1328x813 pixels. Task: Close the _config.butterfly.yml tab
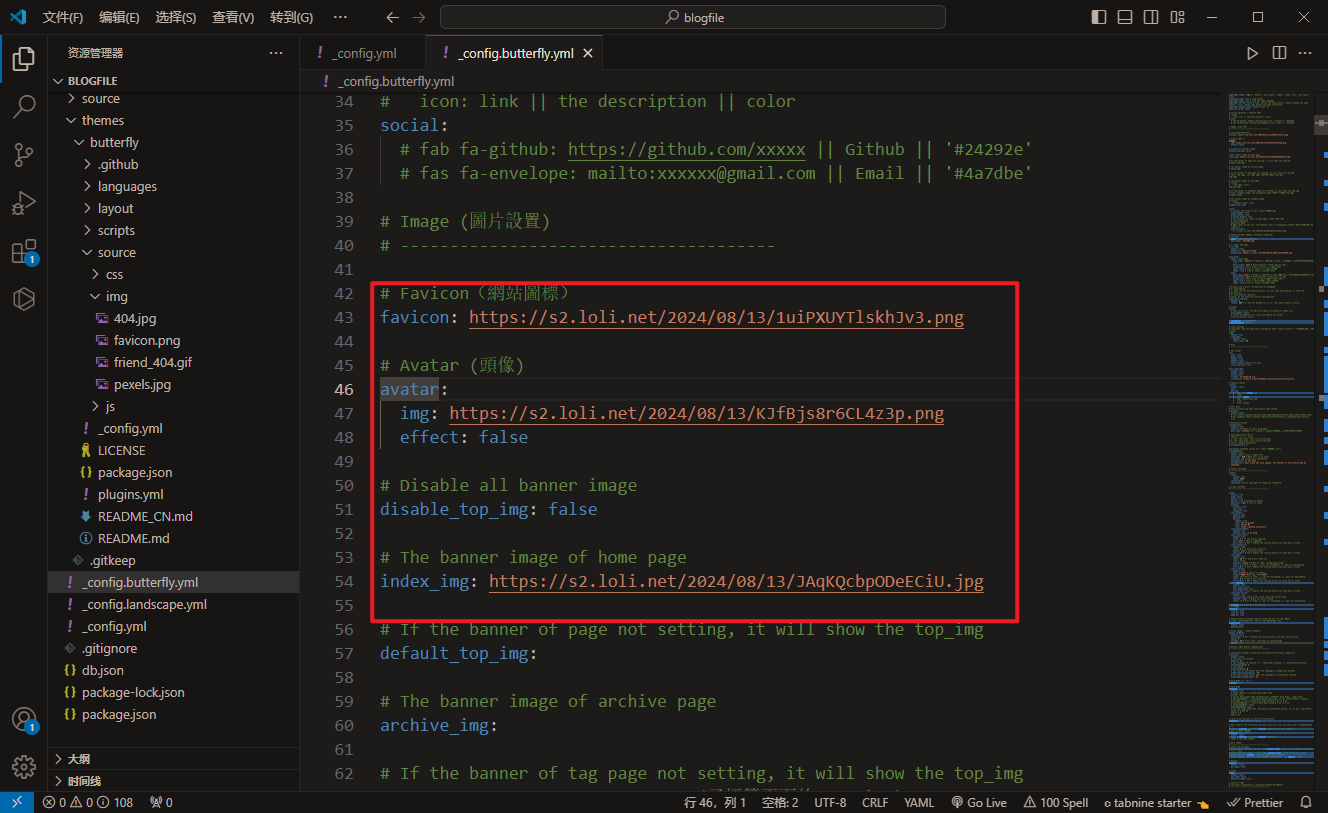(588, 53)
